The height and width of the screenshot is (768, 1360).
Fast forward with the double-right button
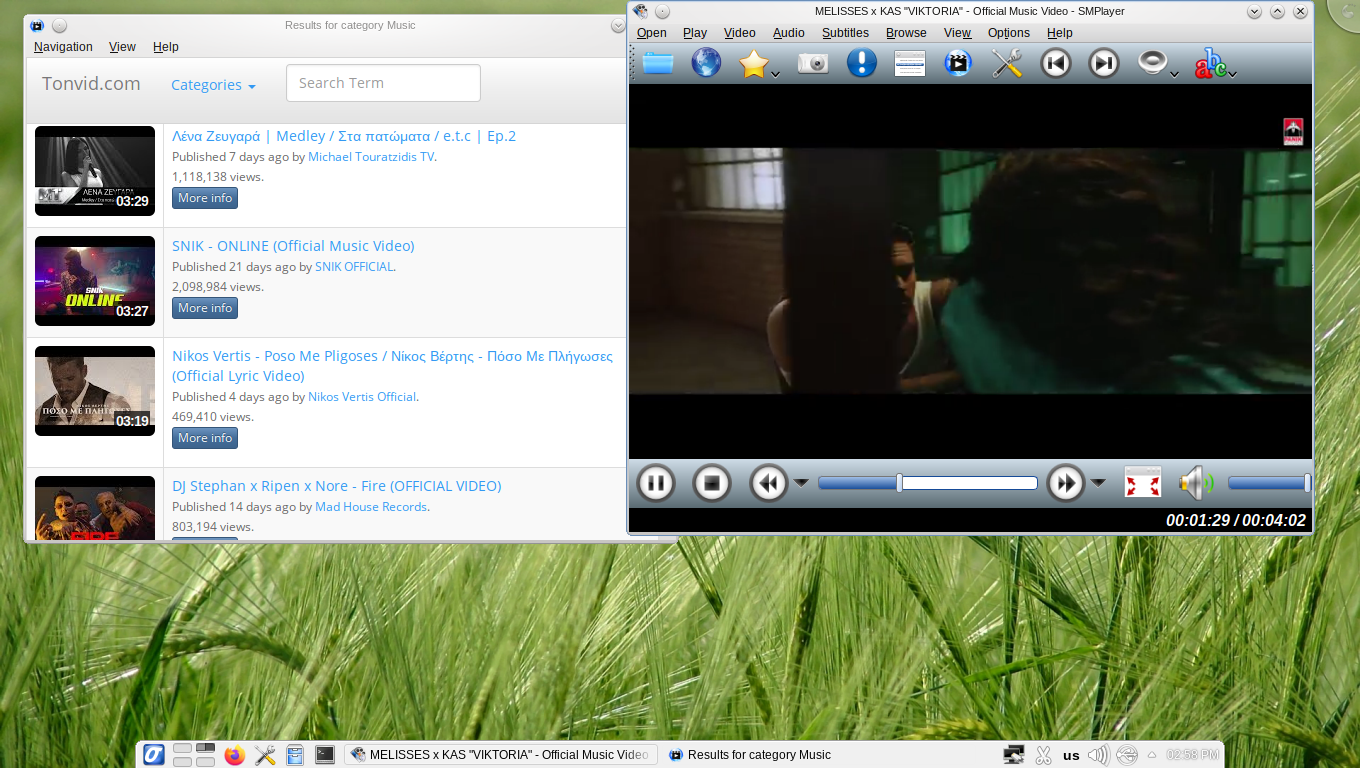pos(1066,484)
